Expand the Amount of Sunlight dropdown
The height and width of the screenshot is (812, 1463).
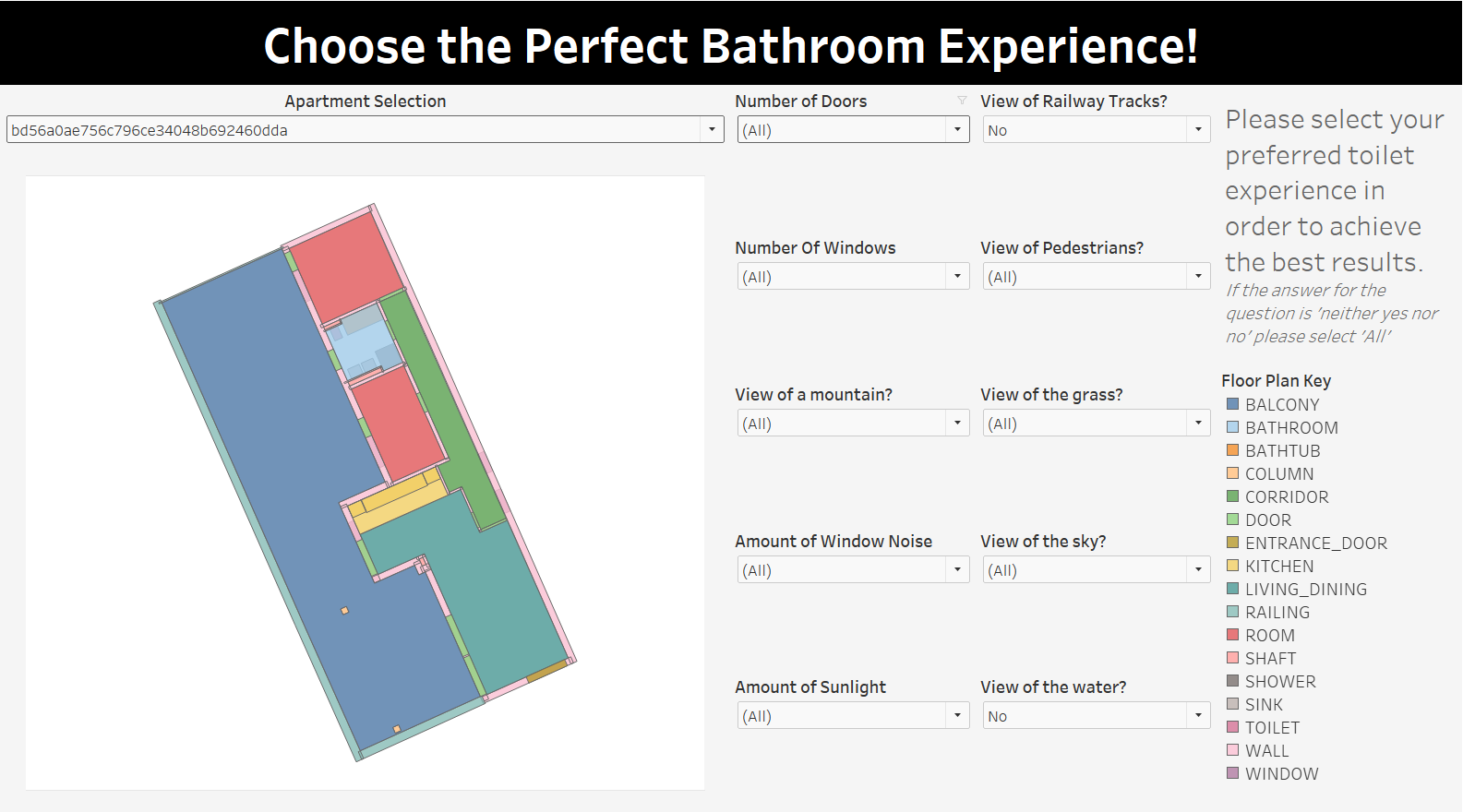point(957,716)
